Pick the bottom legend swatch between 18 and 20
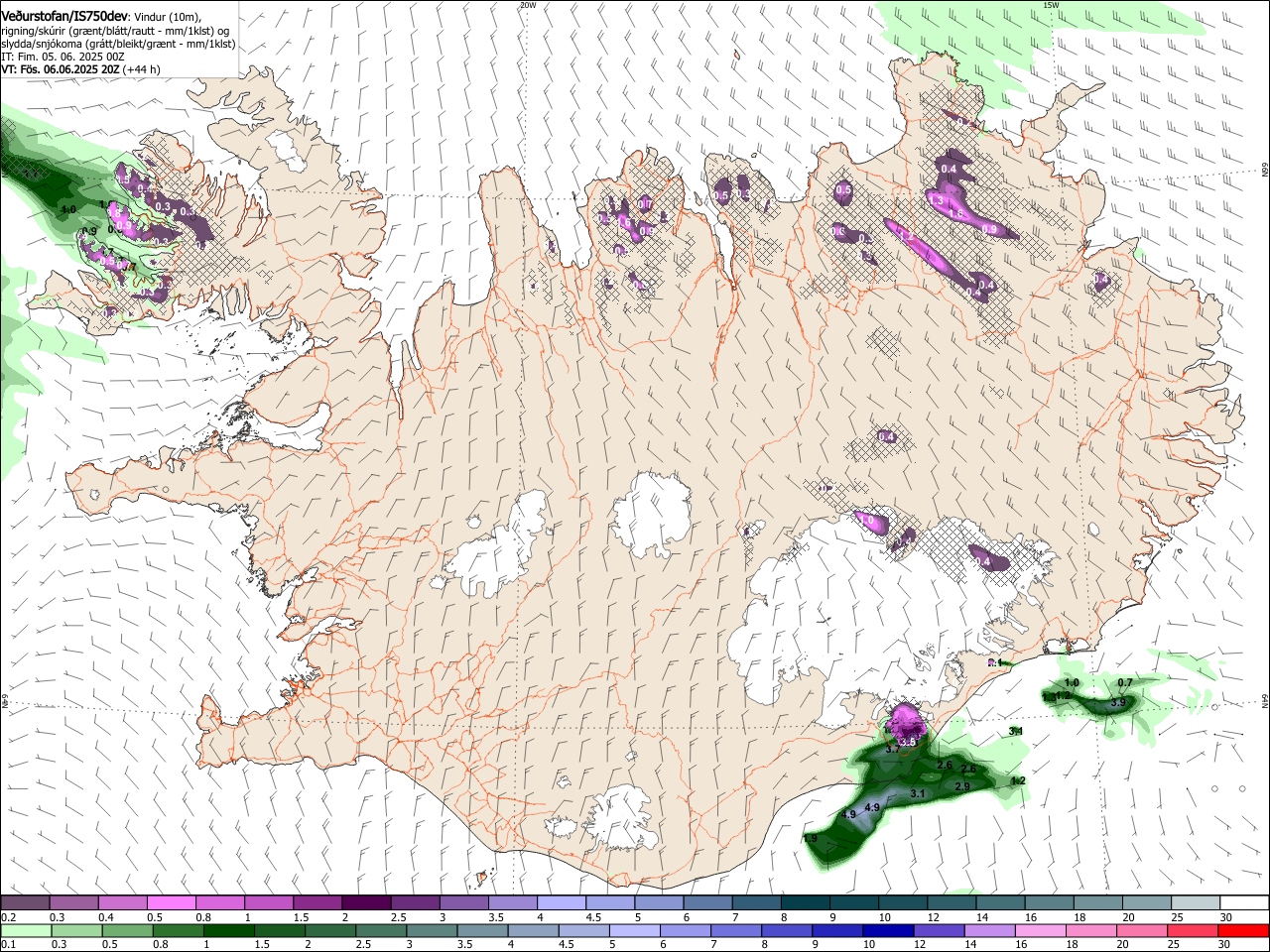Image resolution: width=1270 pixels, height=952 pixels. pos(1091,930)
